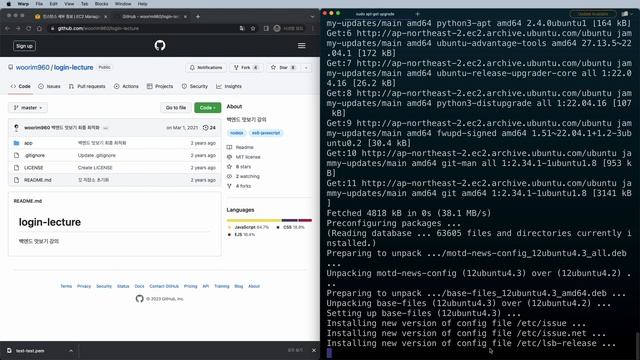Open the footer Contact GitHub link
This screenshot has width=640, height=360.
click(164, 286)
